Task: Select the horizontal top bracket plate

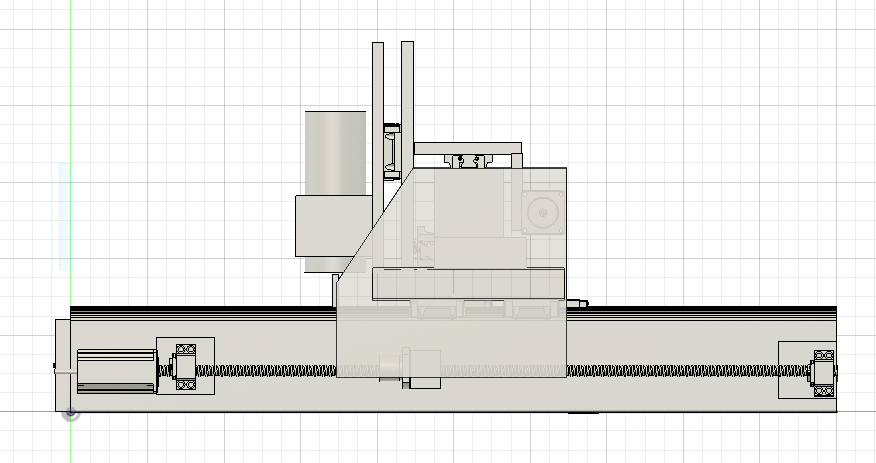Action: point(468,148)
